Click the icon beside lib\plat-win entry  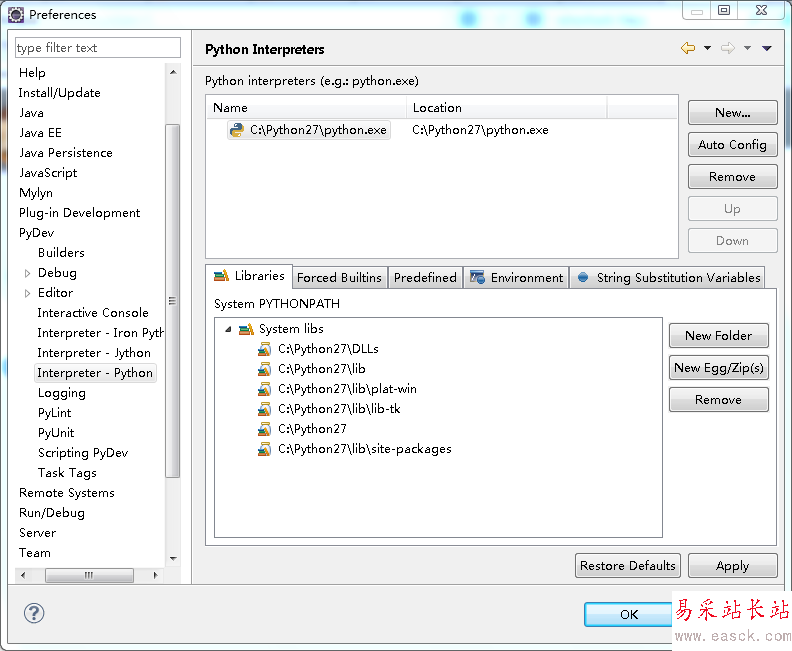(264, 389)
